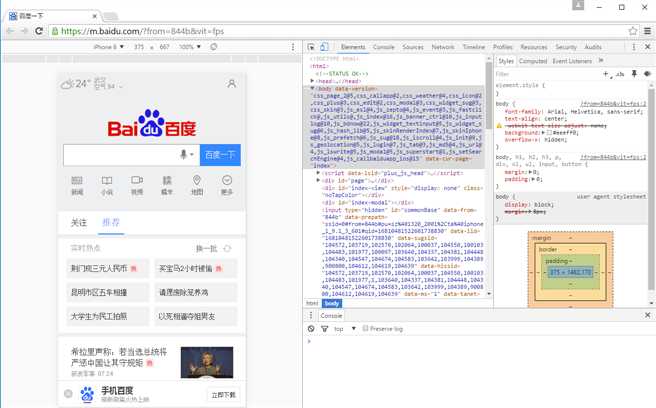This screenshot has width=656, height=408.
Task: Open DevTools customize three-dot menu
Action: pos(634,47)
